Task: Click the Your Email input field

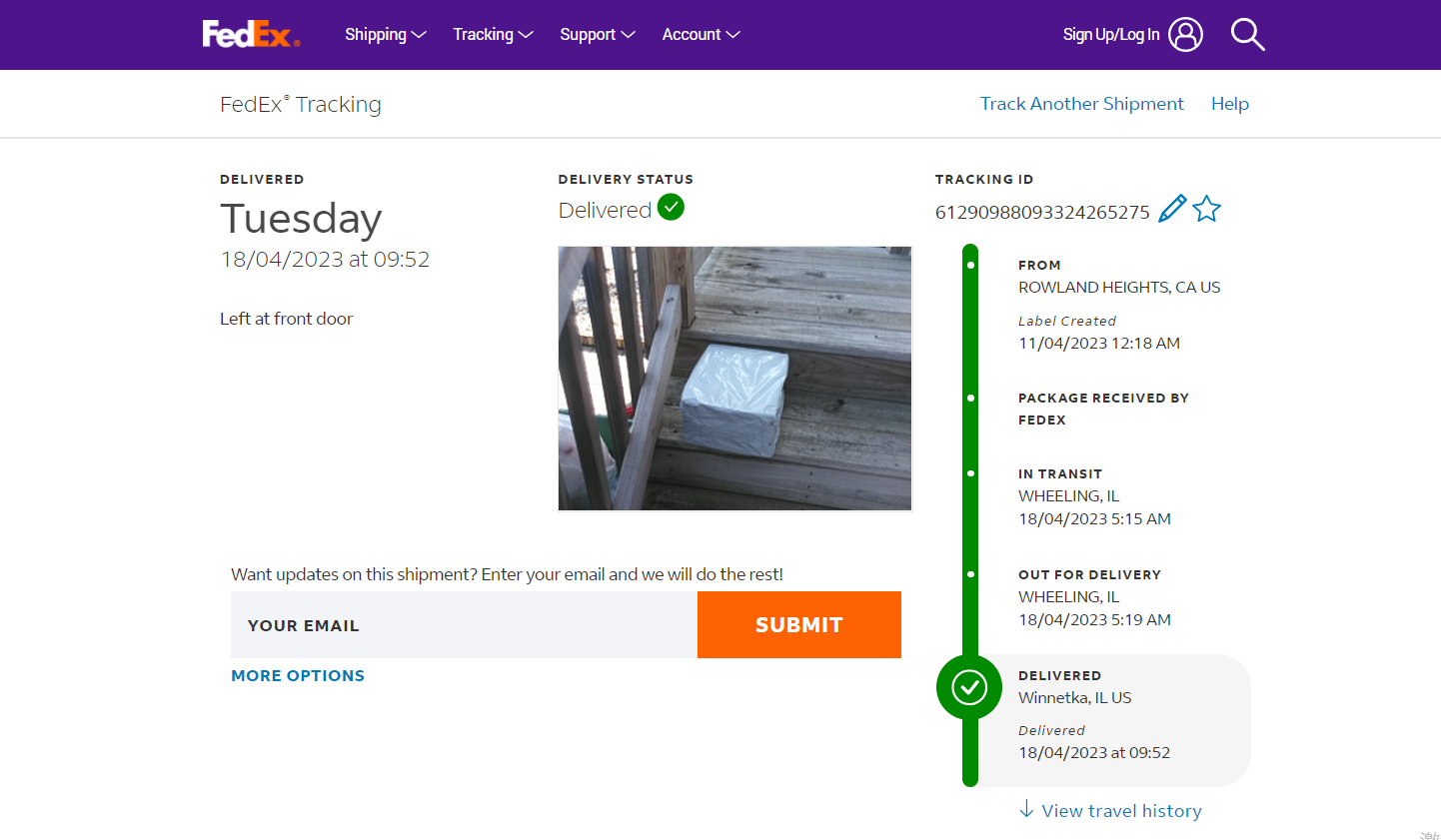Action: click(464, 625)
